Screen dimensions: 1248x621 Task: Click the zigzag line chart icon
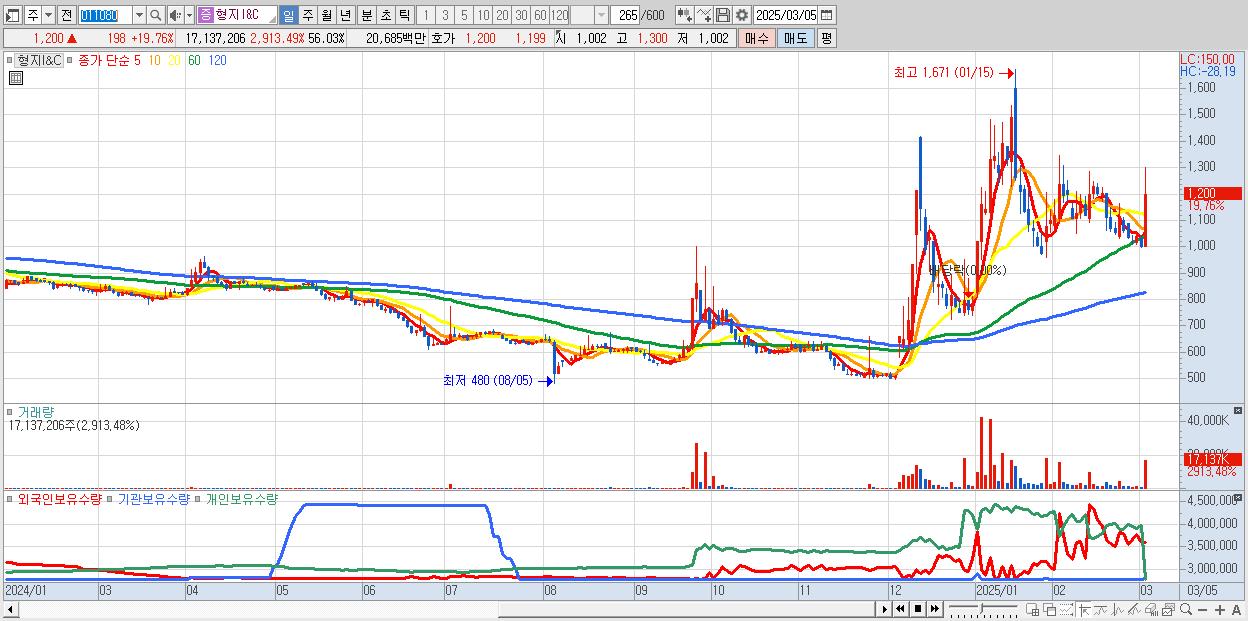[x=1118, y=609]
